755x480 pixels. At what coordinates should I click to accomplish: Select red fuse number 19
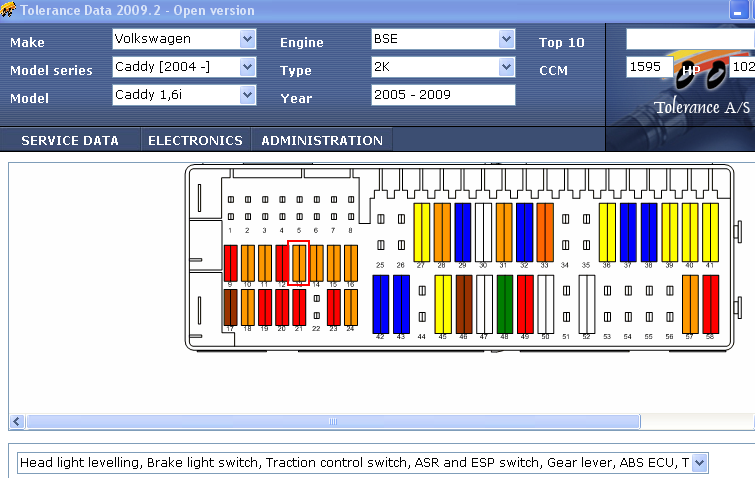point(265,307)
